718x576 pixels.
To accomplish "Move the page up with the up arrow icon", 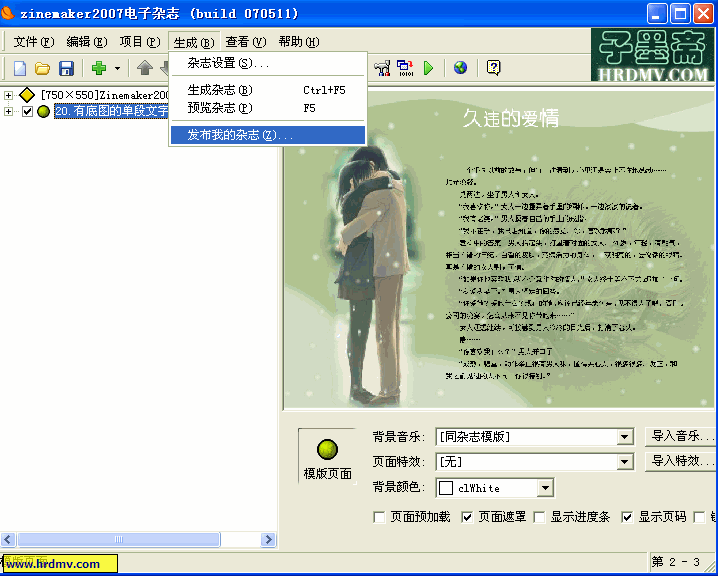I will (145, 68).
